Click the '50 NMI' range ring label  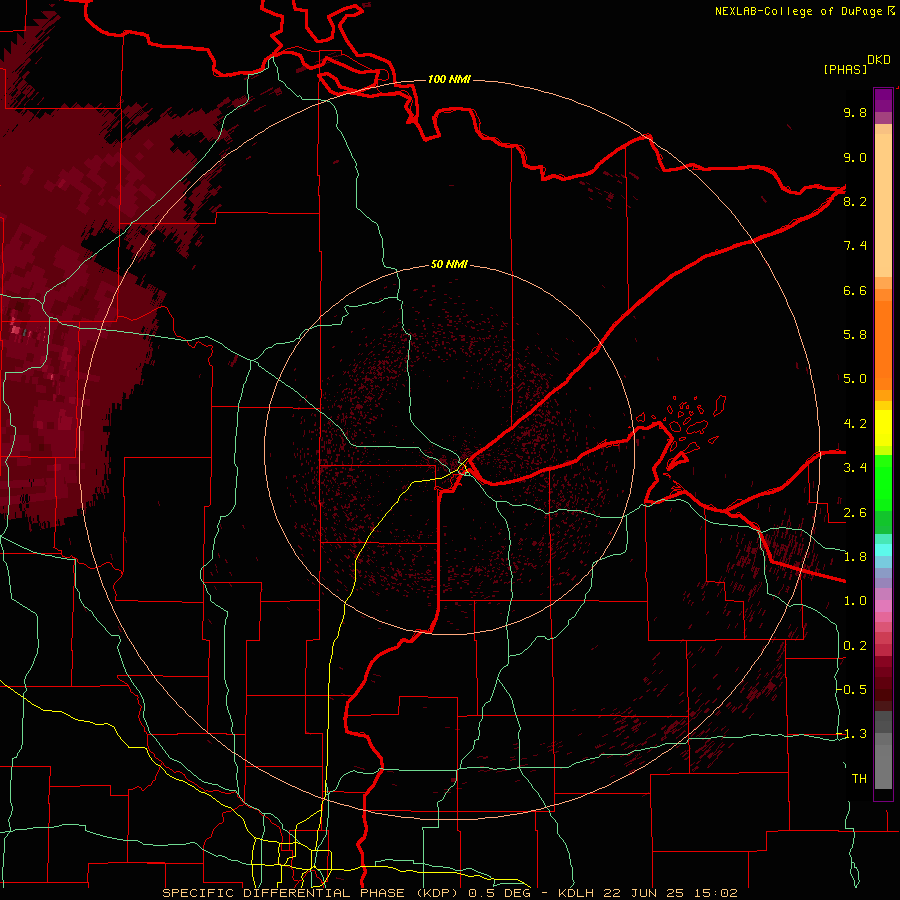point(449,264)
